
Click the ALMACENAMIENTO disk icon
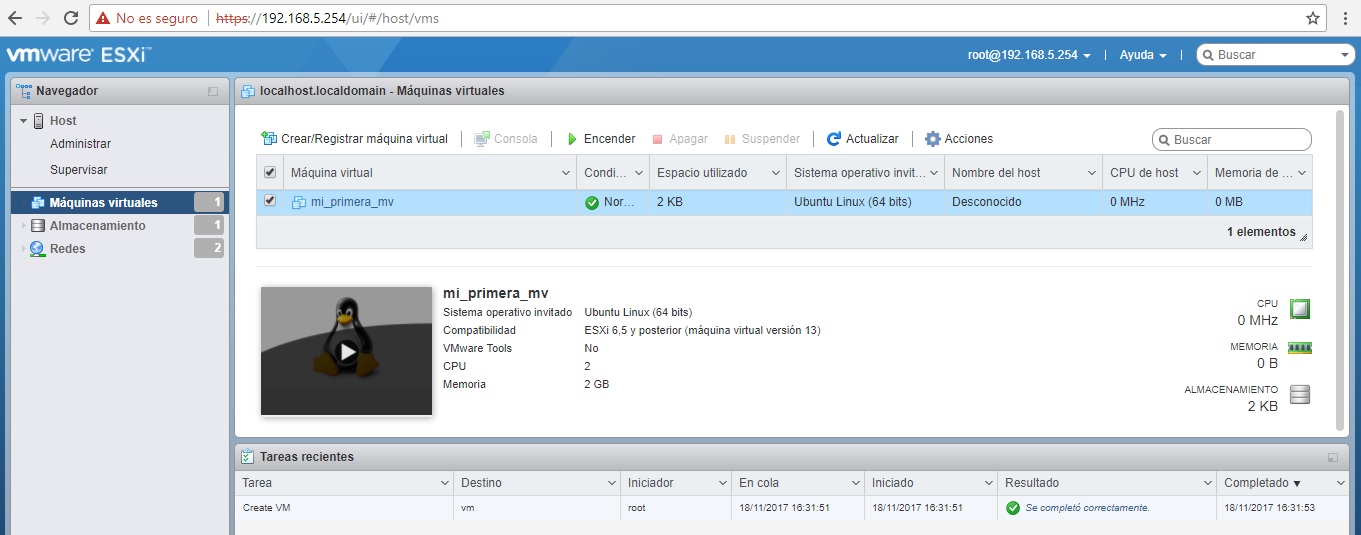pos(1300,394)
